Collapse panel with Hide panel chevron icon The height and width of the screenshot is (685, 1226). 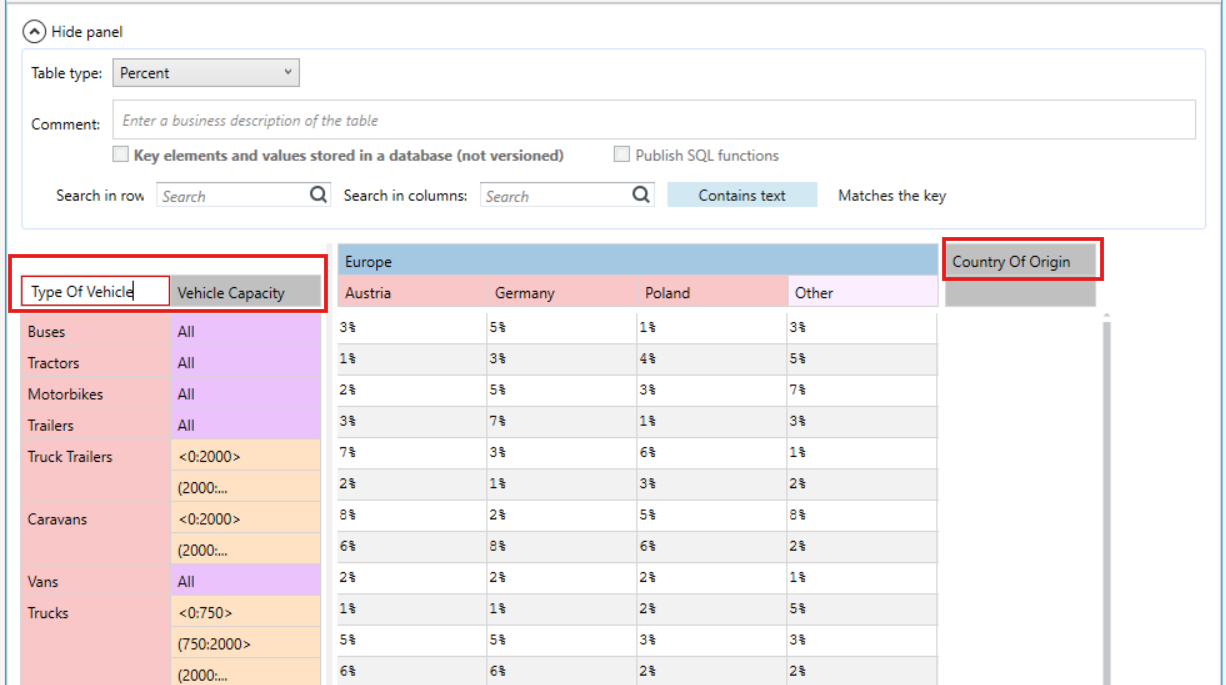coord(34,32)
